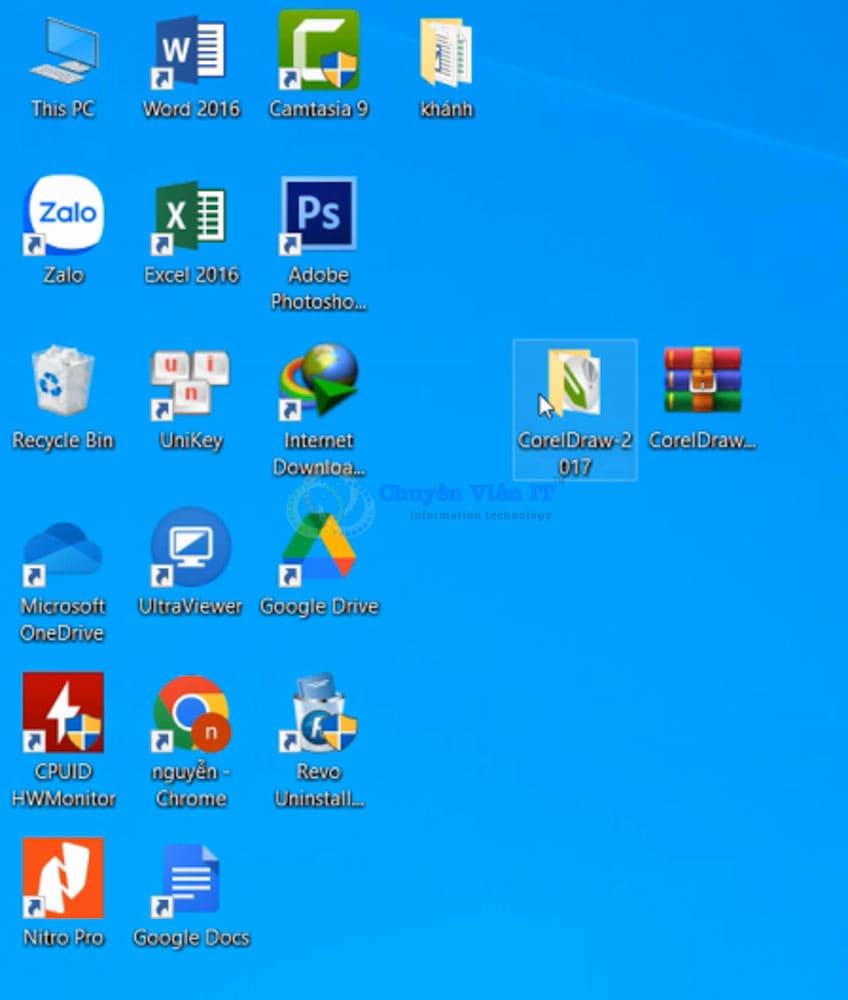Select the nguyễn - Chrome shortcut
This screenshot has width=848, height=1000.
tap(191, 714)
